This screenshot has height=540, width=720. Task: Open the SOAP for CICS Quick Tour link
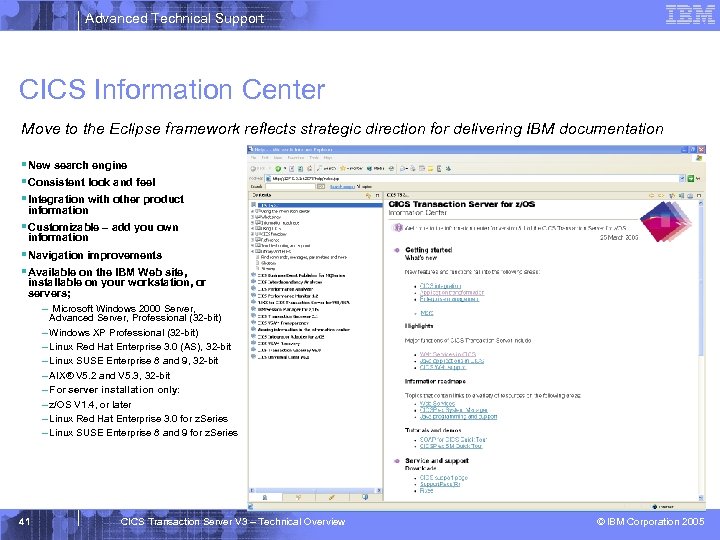(453, 439)
